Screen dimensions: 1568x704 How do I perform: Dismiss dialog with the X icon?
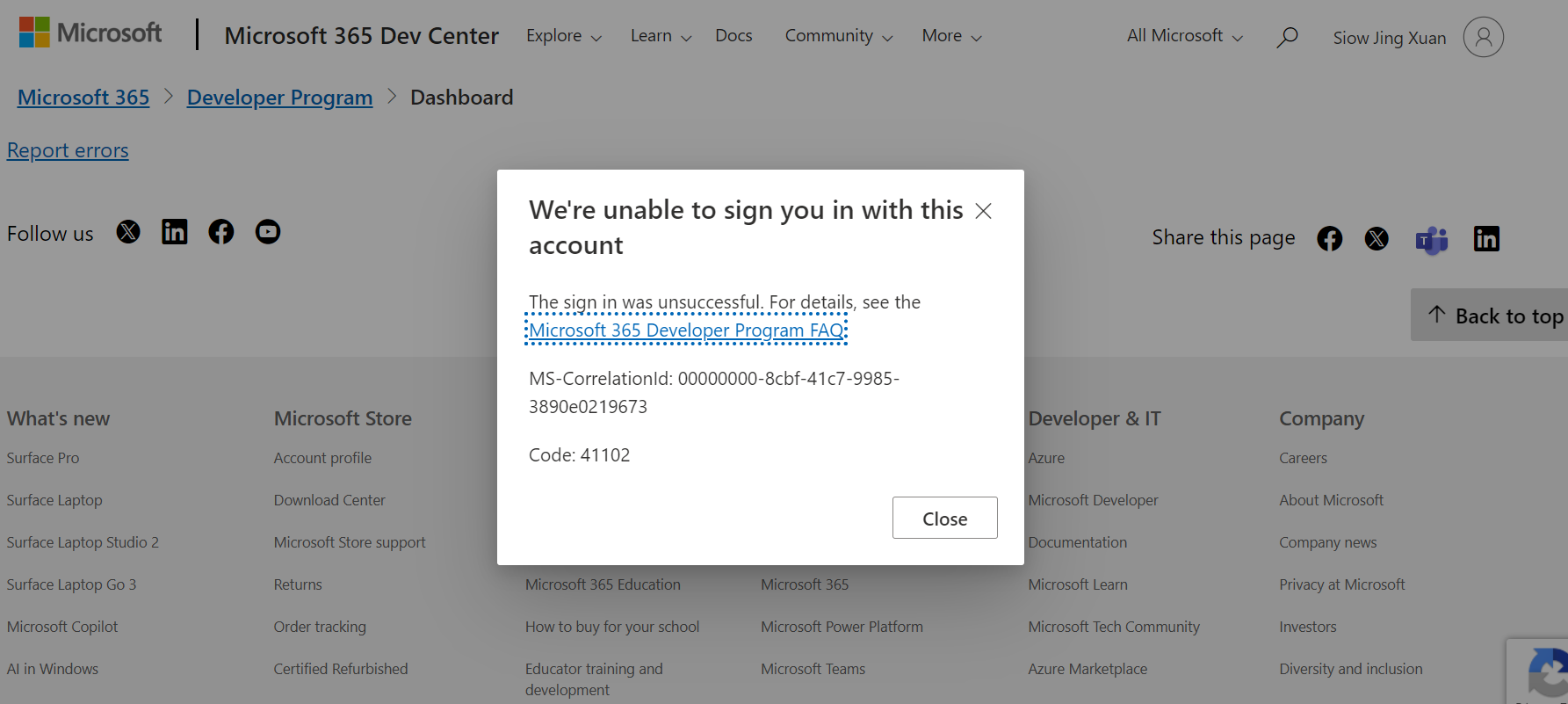click(983, 211)
